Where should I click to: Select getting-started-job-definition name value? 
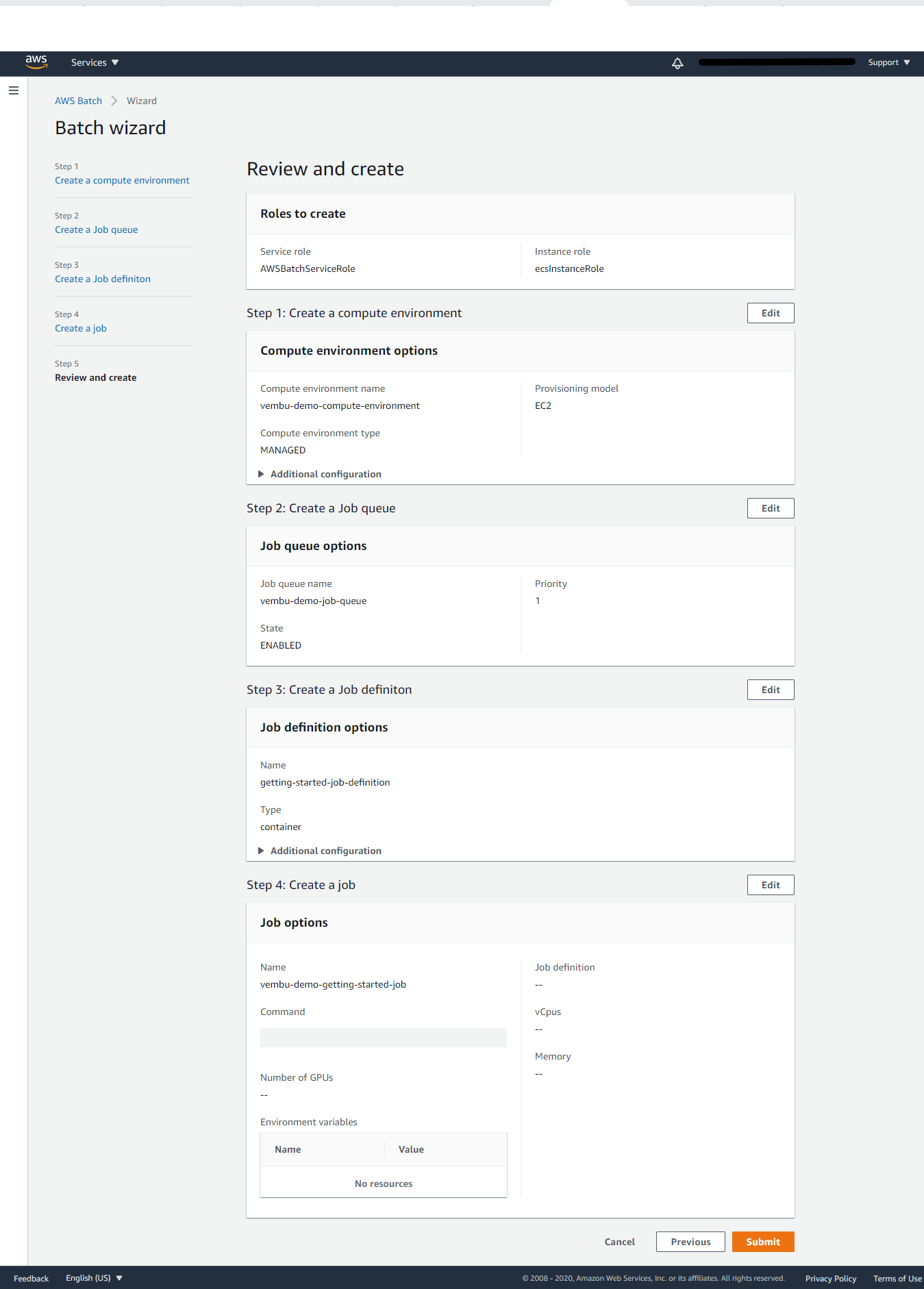click(325, 782)
